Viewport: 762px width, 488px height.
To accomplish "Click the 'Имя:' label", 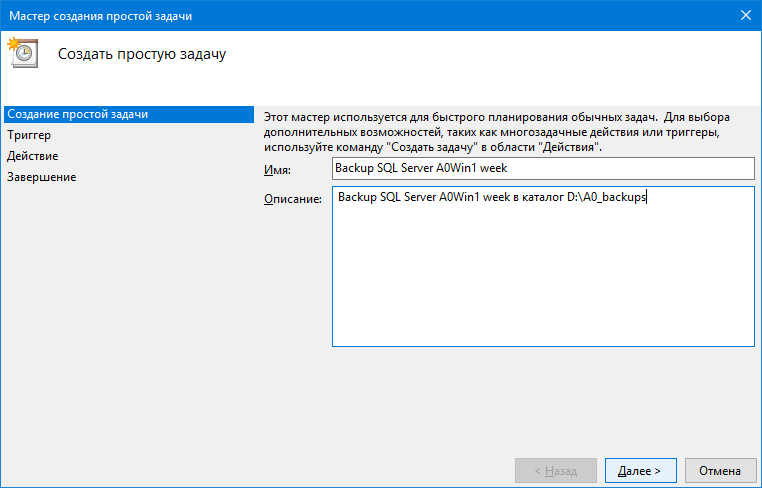I will (277, 170).
